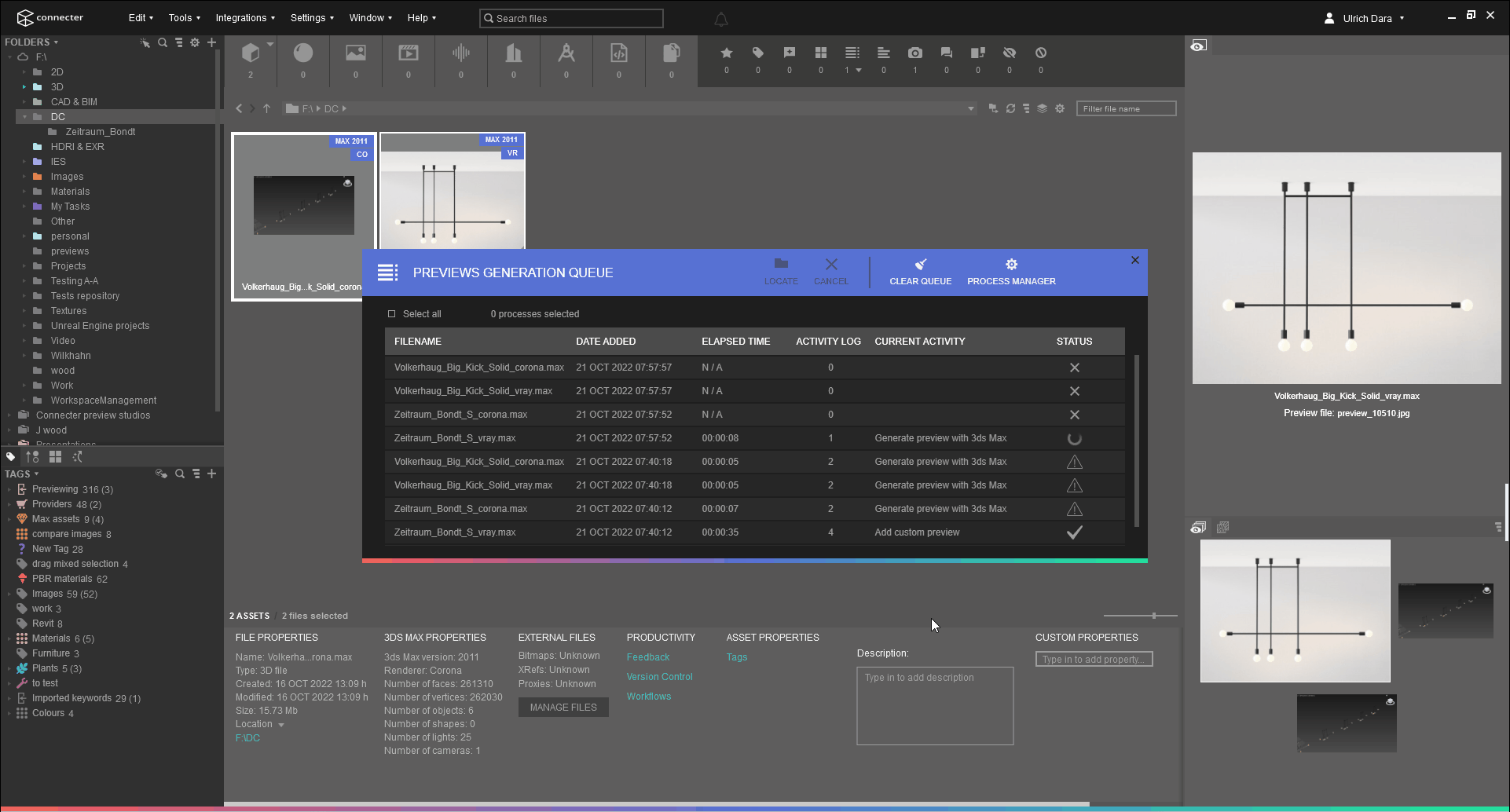Open user Ulrich Dara dropdown
Screen dimensions: 1510x812
[1402, 18]
